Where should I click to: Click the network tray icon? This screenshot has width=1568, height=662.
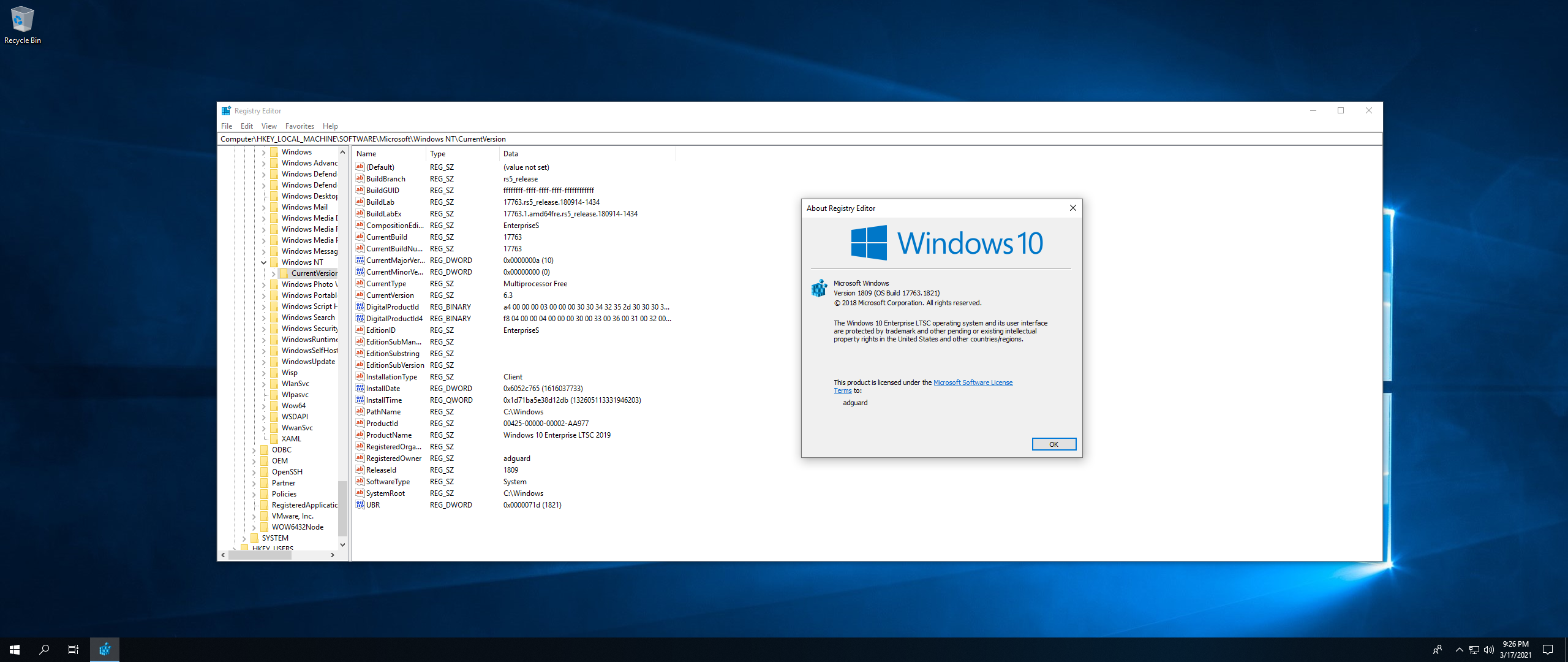[x=1474, y=650]
